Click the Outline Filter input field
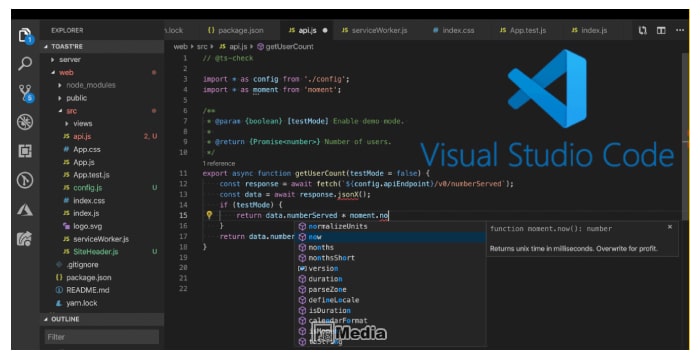This screenshot has height=360, width=700. pos(102,337)
